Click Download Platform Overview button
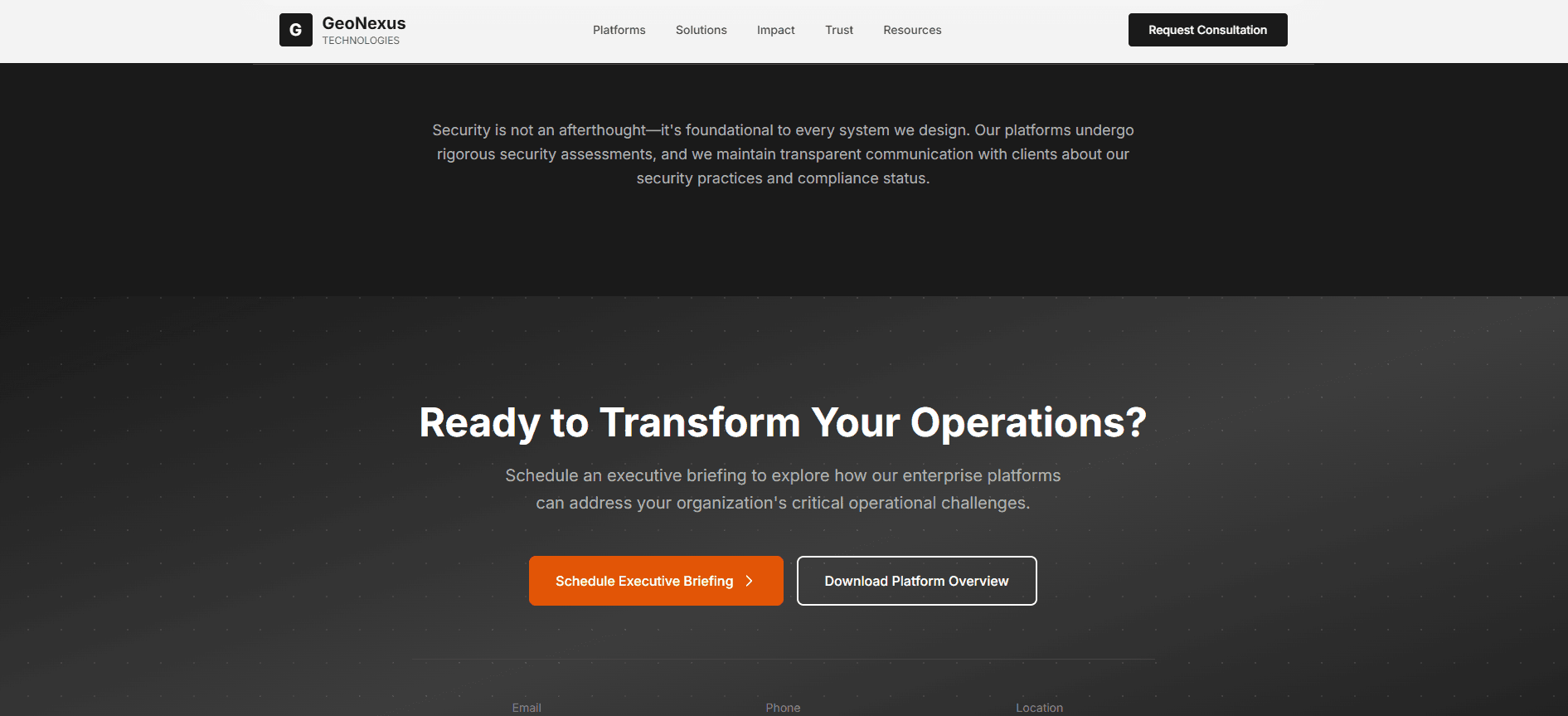The image size is (1568, 716). (x=916, y=581)
